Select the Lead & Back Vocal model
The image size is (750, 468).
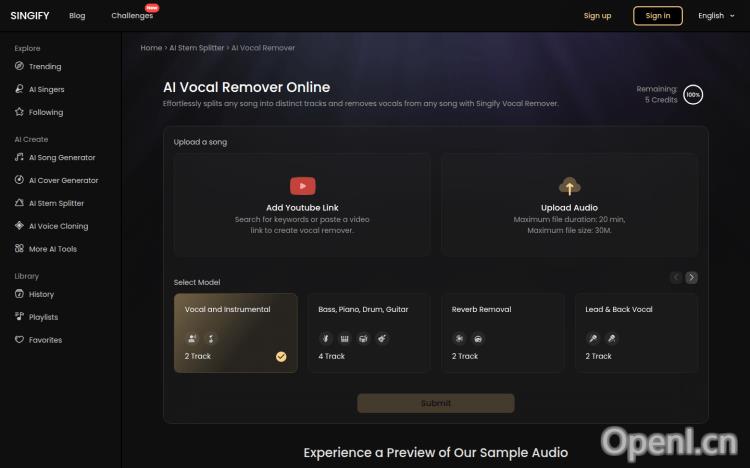[636, 333]
